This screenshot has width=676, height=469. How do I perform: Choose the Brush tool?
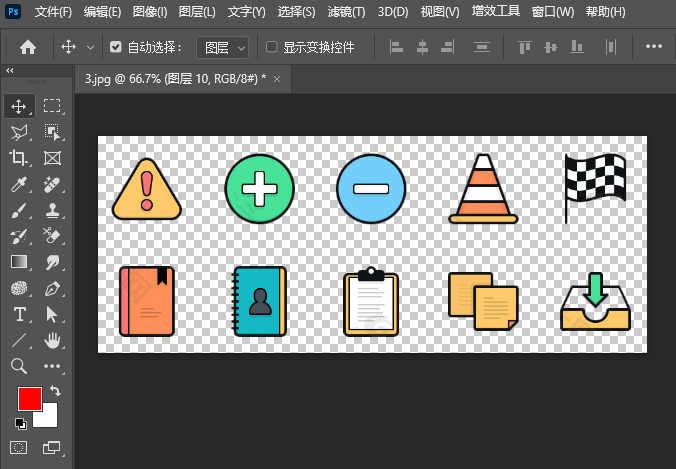[19, 210]
